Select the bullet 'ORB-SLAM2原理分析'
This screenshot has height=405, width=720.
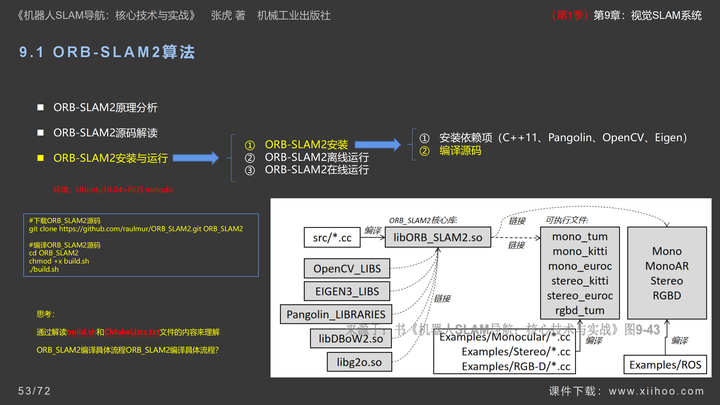pyautogui.click(x=105, y=107)
